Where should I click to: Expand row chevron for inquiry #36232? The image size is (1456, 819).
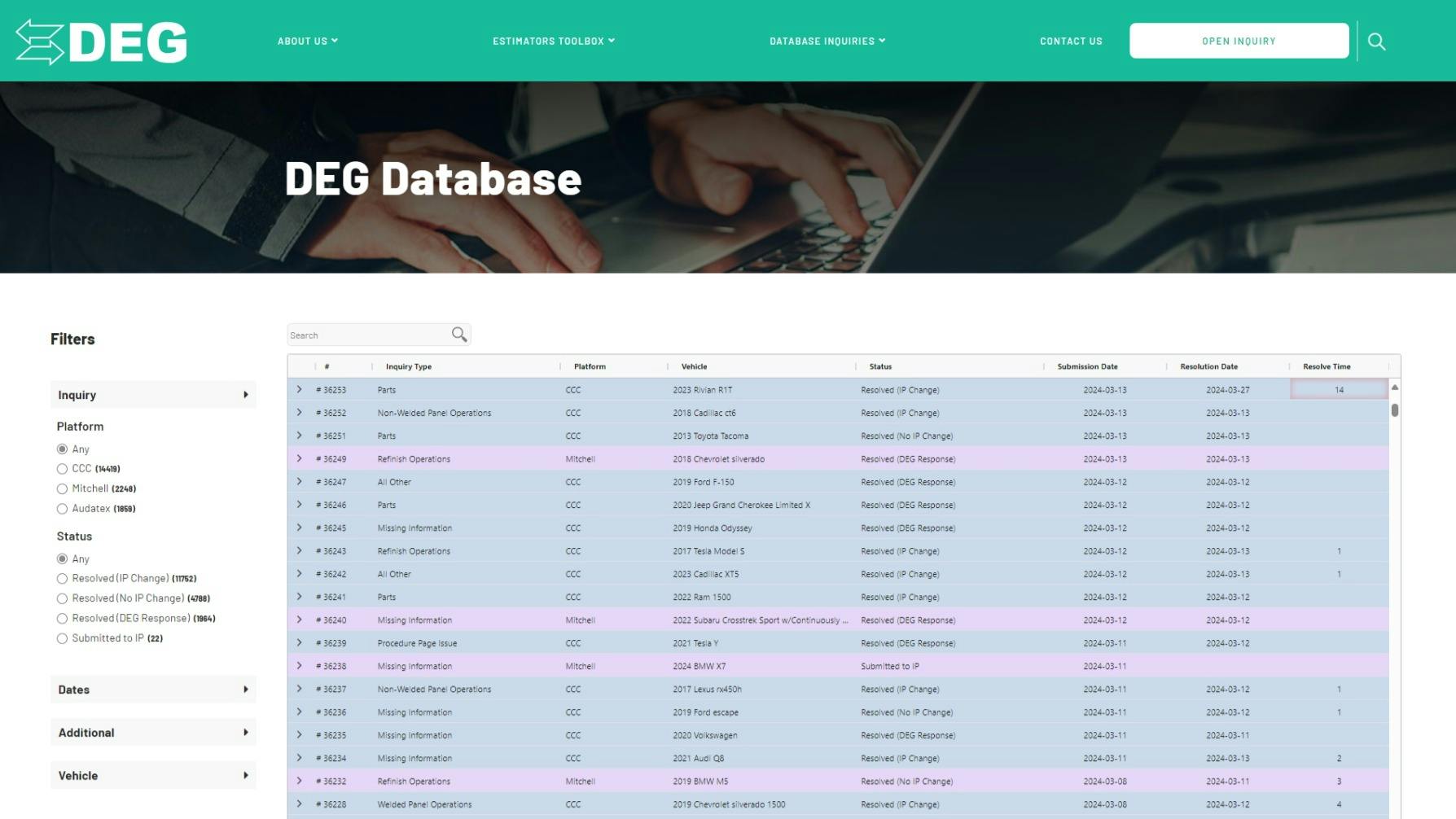pos(300,781)
